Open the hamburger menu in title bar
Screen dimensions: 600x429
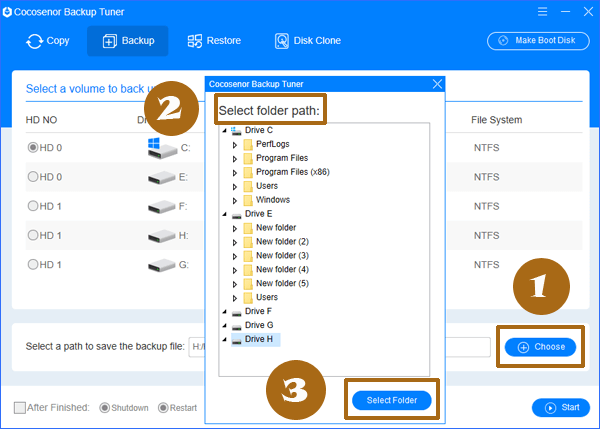tap(542, 12)
